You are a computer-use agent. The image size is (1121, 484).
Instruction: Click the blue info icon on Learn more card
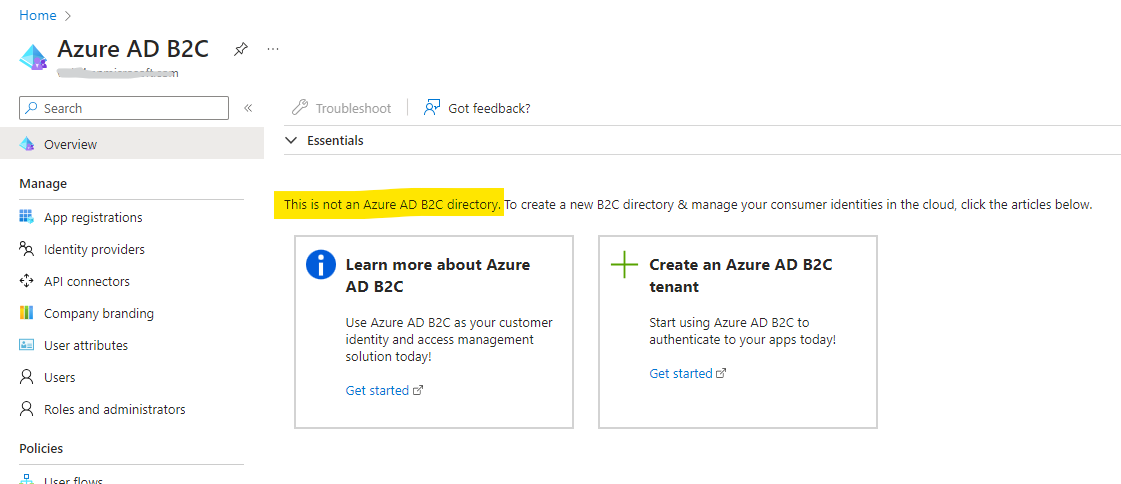(321, 265)
